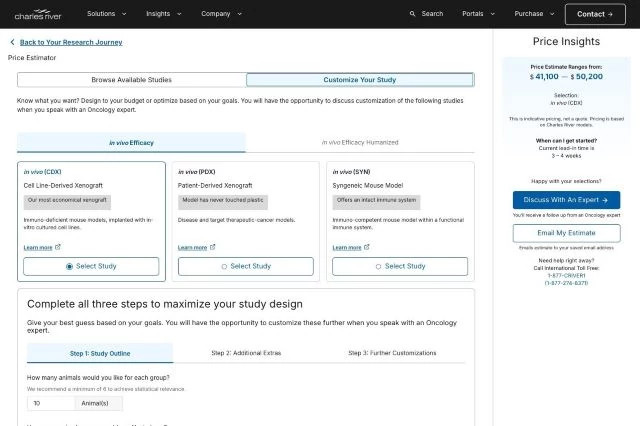Screen dimensions: 640x426
Task: Click the Discuss With An Expert button
Action: click(566, 200)
